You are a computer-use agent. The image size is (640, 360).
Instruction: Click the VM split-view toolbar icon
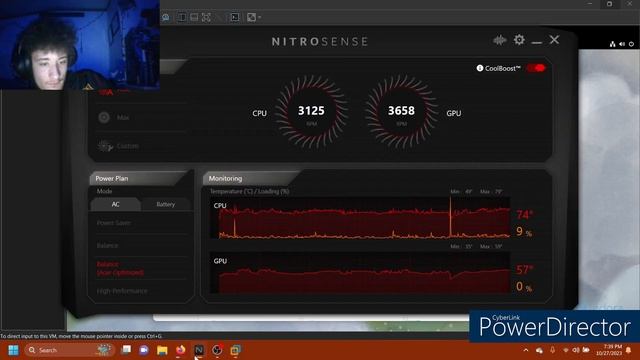pyautogui.click(x=182, y=17)
